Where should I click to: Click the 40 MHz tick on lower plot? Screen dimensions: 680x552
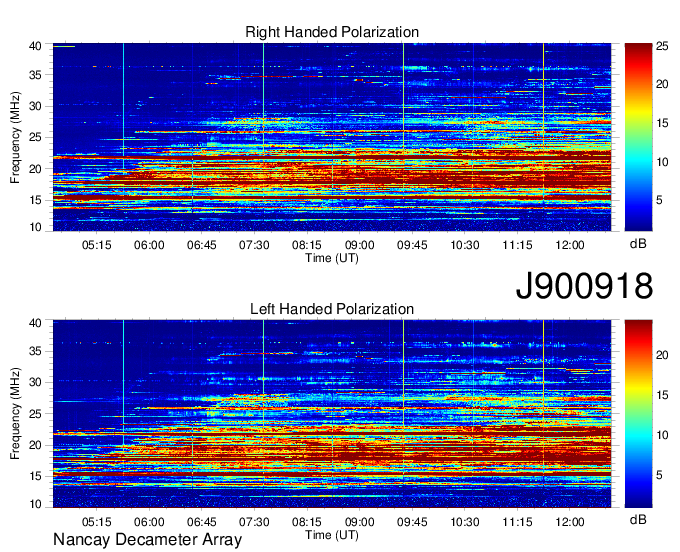click(x=36, y=323)
